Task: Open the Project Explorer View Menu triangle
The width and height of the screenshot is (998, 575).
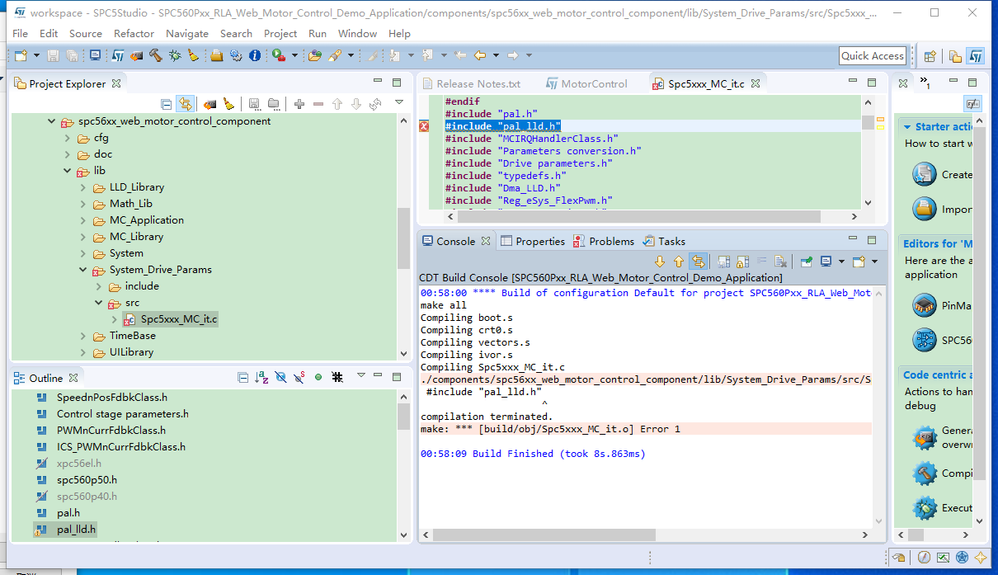Action: click(x=399, y=103)
